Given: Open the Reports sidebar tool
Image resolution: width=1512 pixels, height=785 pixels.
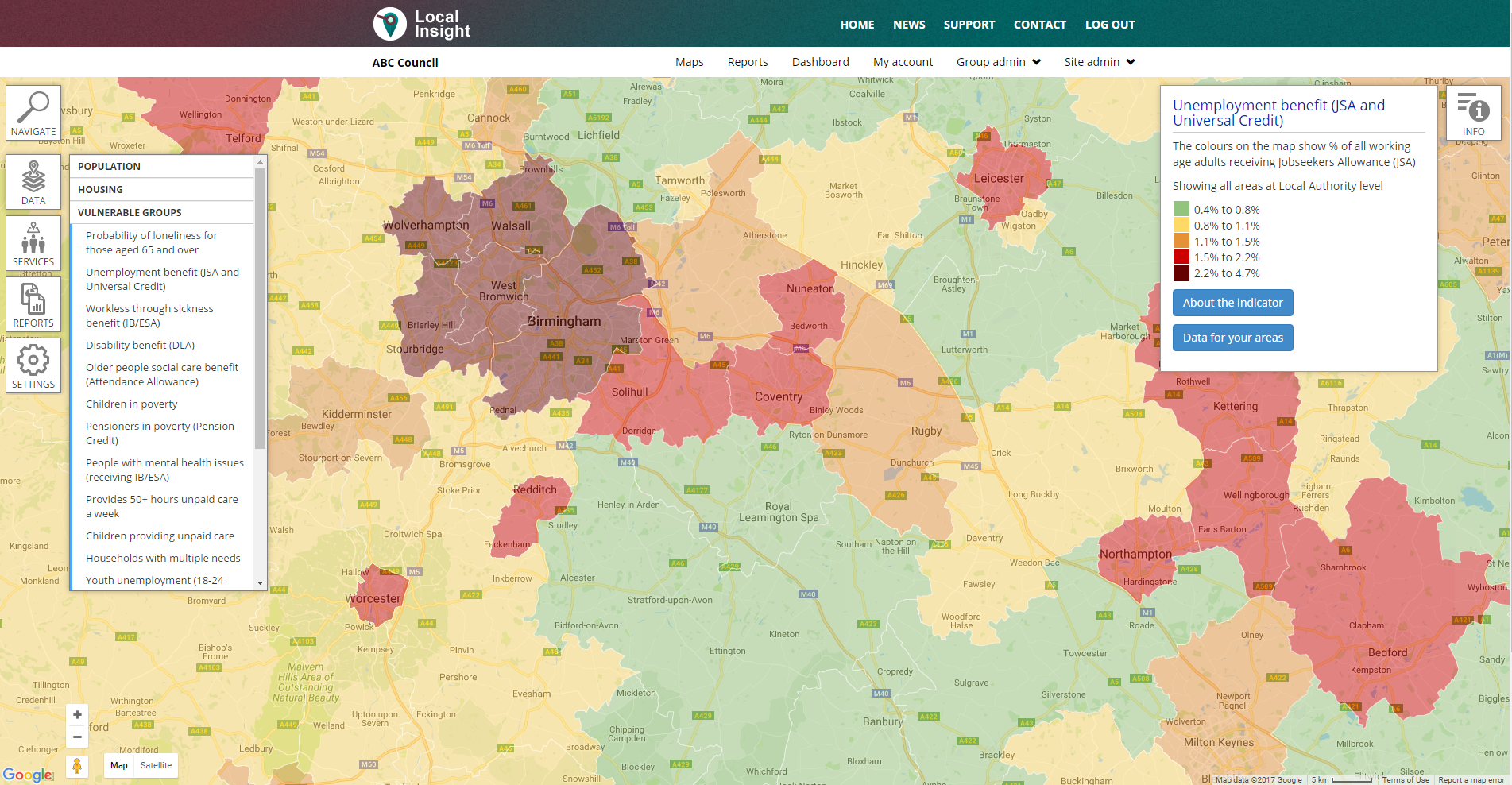Looking at the screenshot, I should pyautogui.click(x=33, y=304).
